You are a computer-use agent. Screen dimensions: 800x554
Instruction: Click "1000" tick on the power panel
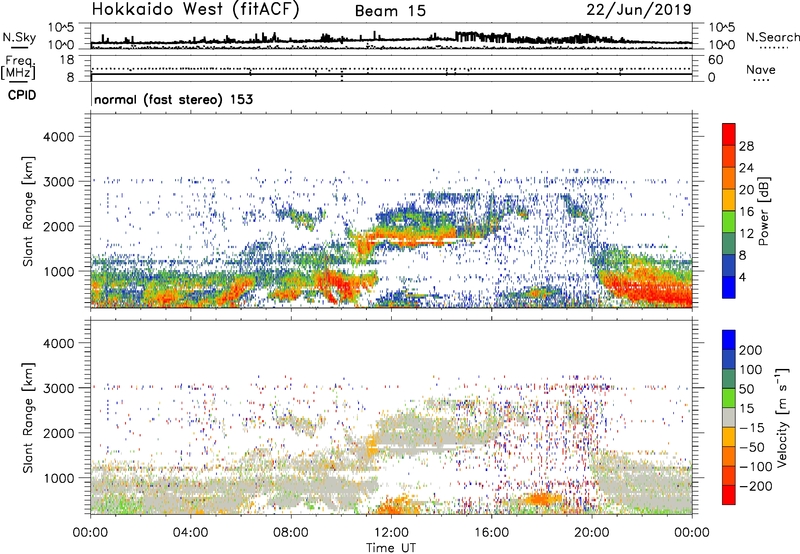click(x=58, y=271)
